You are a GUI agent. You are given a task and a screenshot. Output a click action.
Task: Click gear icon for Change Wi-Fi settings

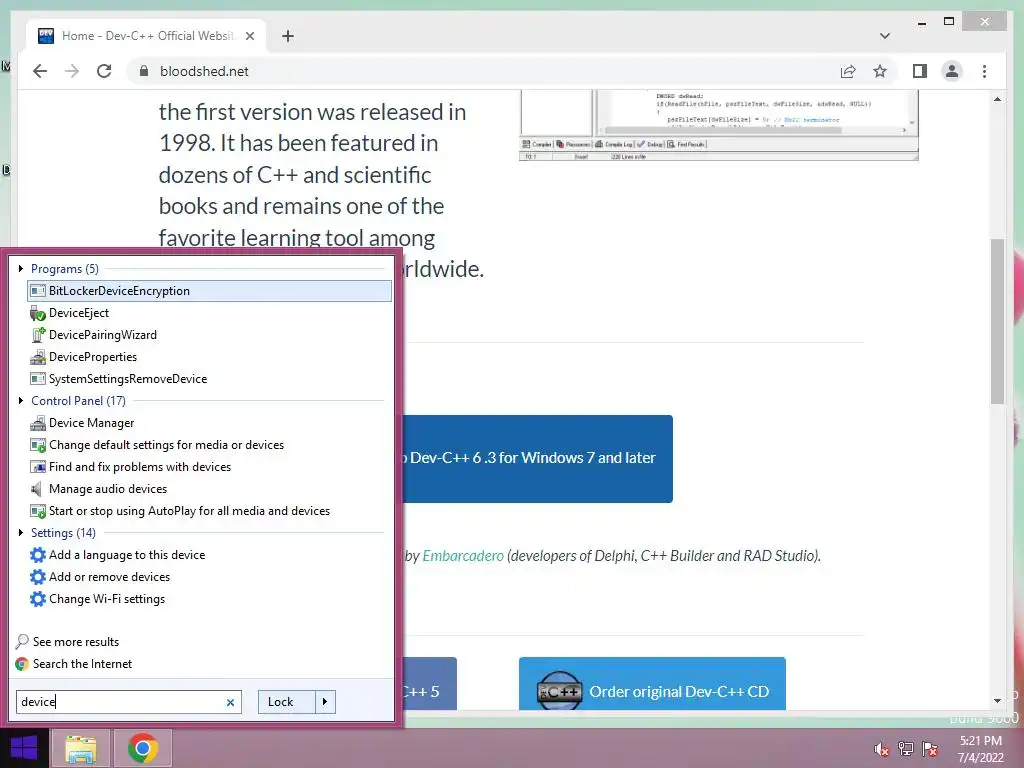point(38,599)
